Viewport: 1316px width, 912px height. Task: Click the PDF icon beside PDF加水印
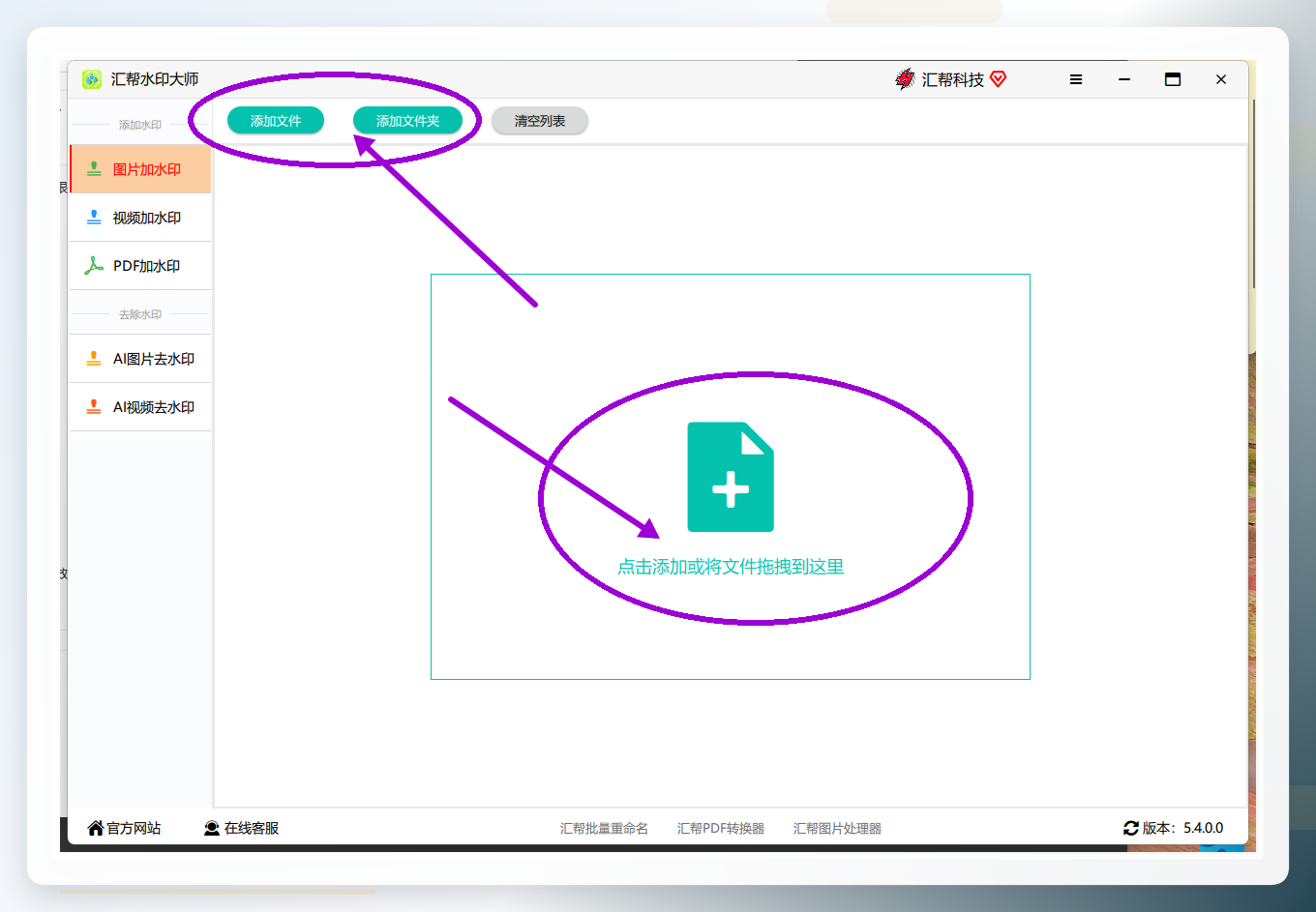pyautogui.click(x=94, y=266)
